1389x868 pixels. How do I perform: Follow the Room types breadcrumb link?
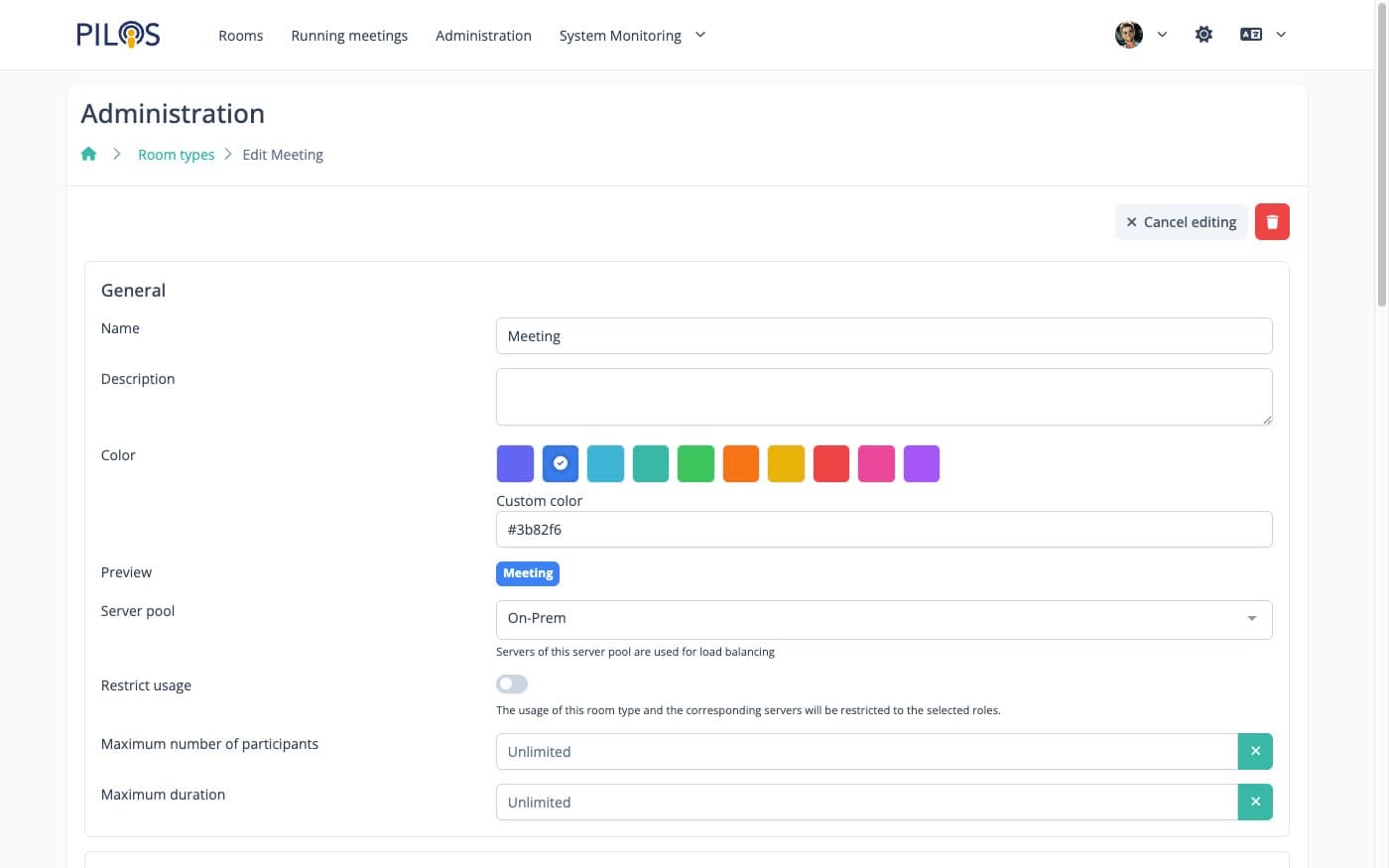pos(176,155)
